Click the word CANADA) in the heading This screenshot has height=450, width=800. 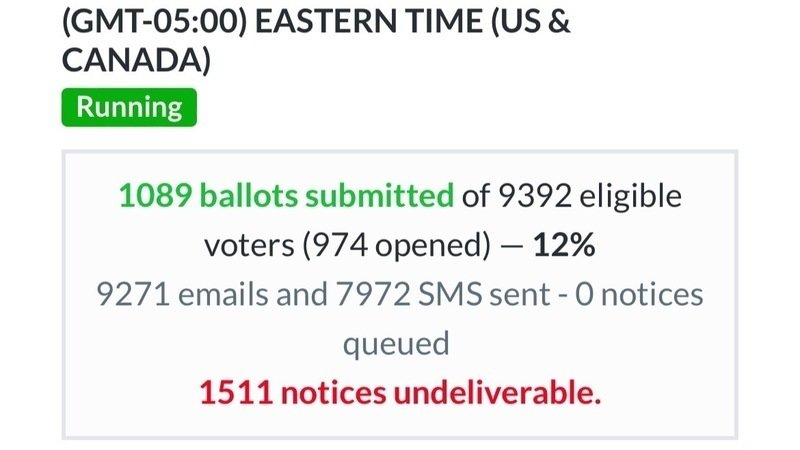click(136, 61)
